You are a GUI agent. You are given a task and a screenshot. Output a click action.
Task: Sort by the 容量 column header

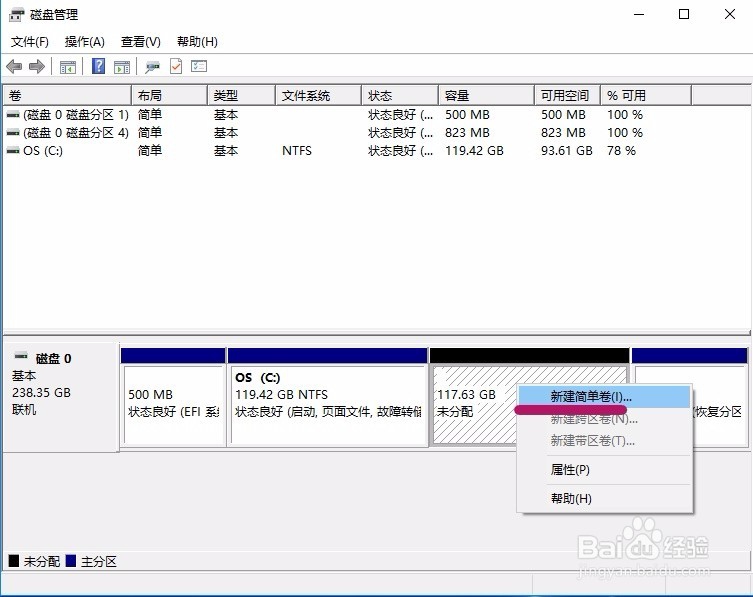[x=486, y=95]
